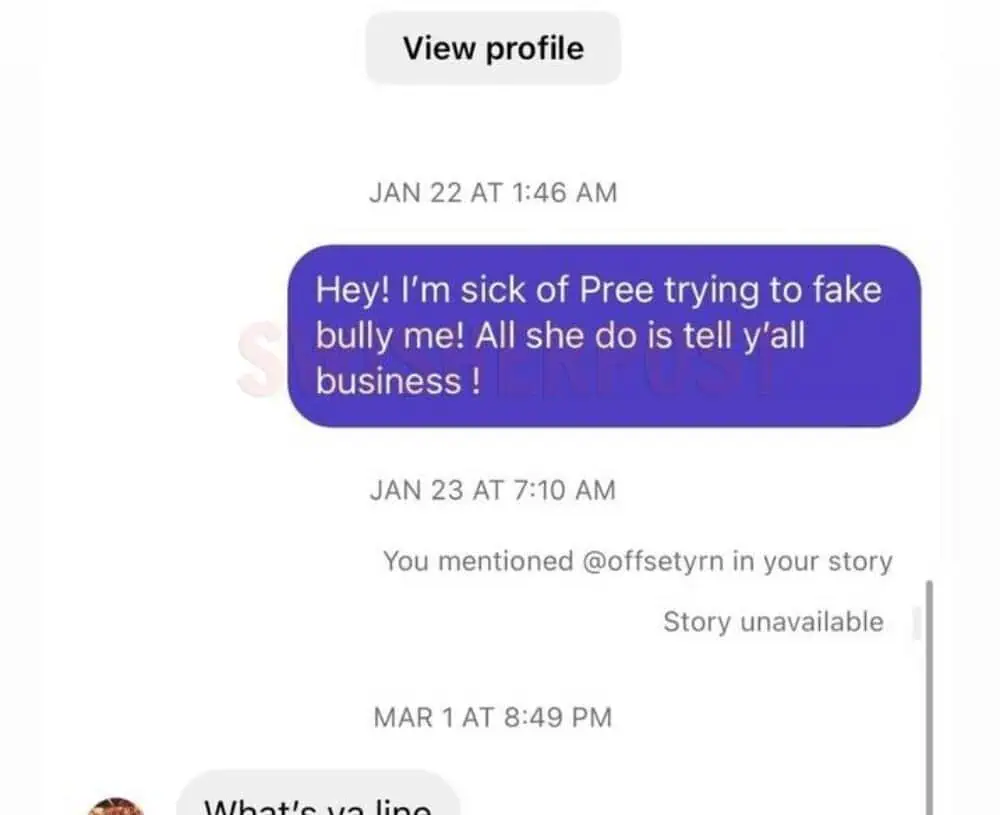The height and width of the screenshot is (815, 1000).
Task: Click the word "Pree" in the message
Action: click(x=617, y=291)
